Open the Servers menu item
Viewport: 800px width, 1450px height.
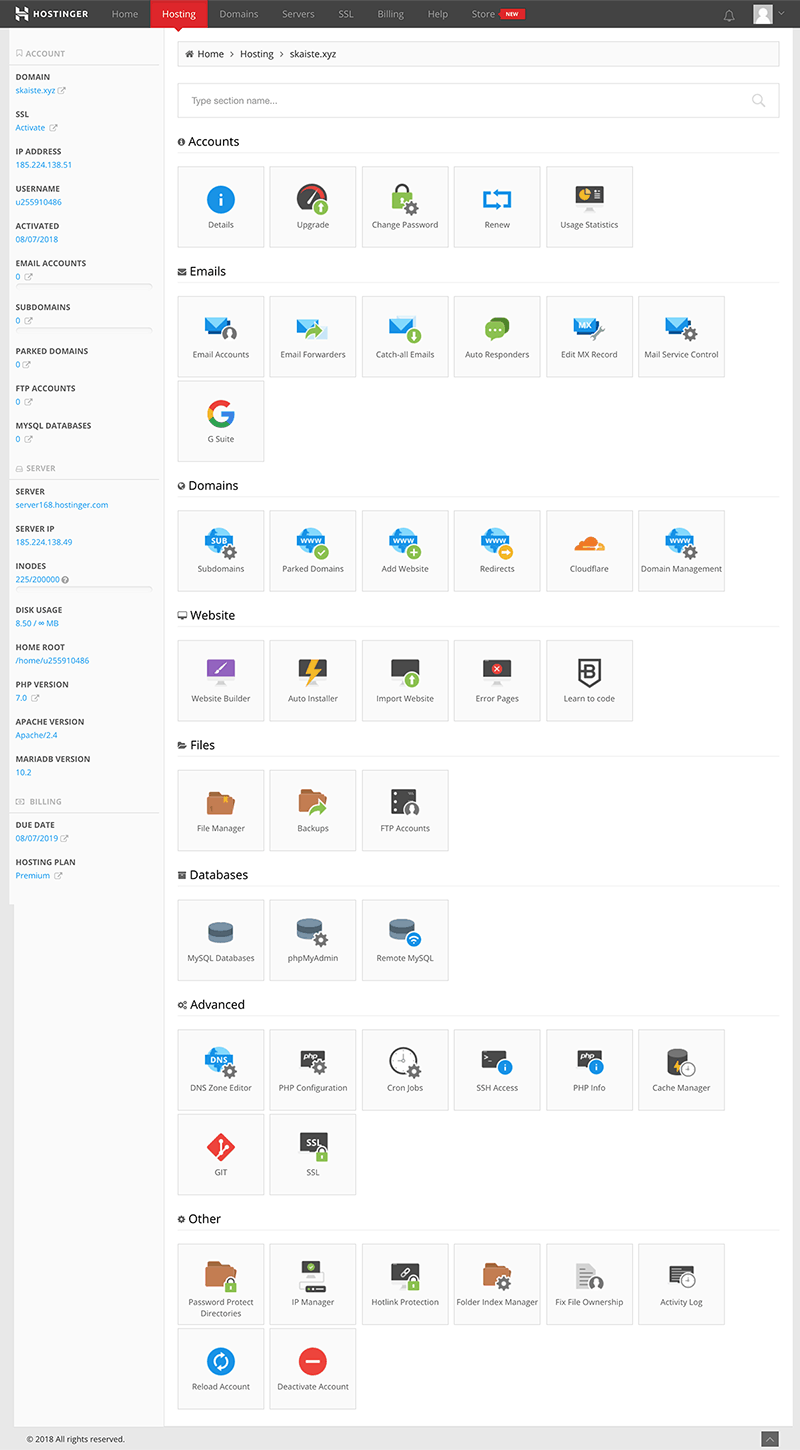click(298, 14)
